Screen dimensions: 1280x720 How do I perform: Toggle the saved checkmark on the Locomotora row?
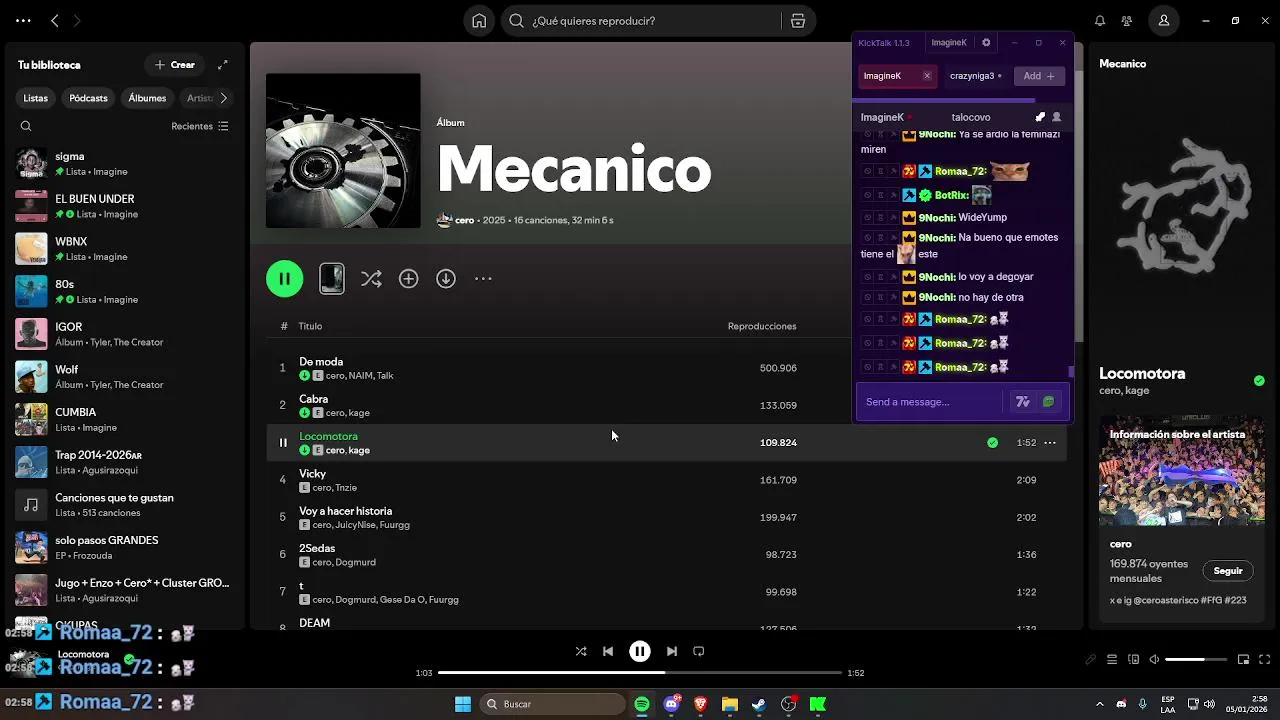(x=992, y=443)
